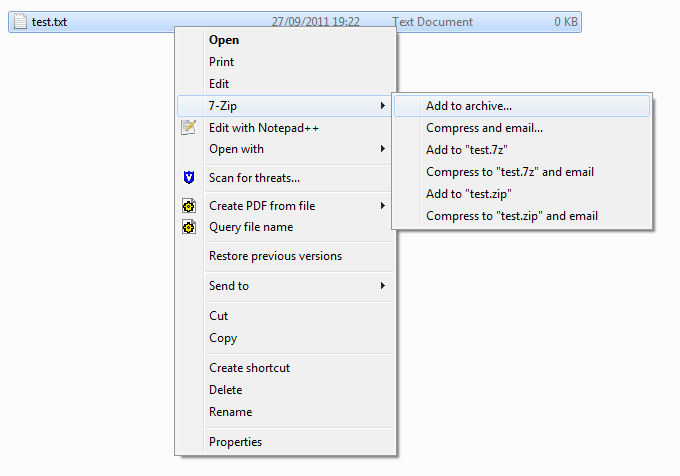Choose Compress to "test.7z" and email
Screen dimensions: 680x476
click(522, 172)
